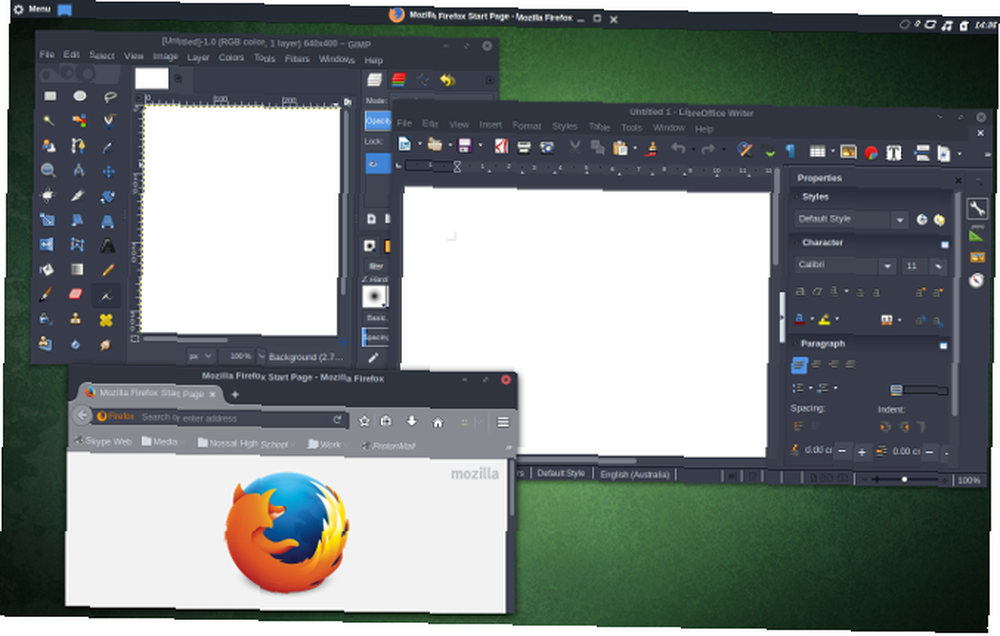Image resolution: width=1000 pixels, height=636 pixels.
Task: Choose the Move tool in GIMP toolbox
Action: pos(108,172)
